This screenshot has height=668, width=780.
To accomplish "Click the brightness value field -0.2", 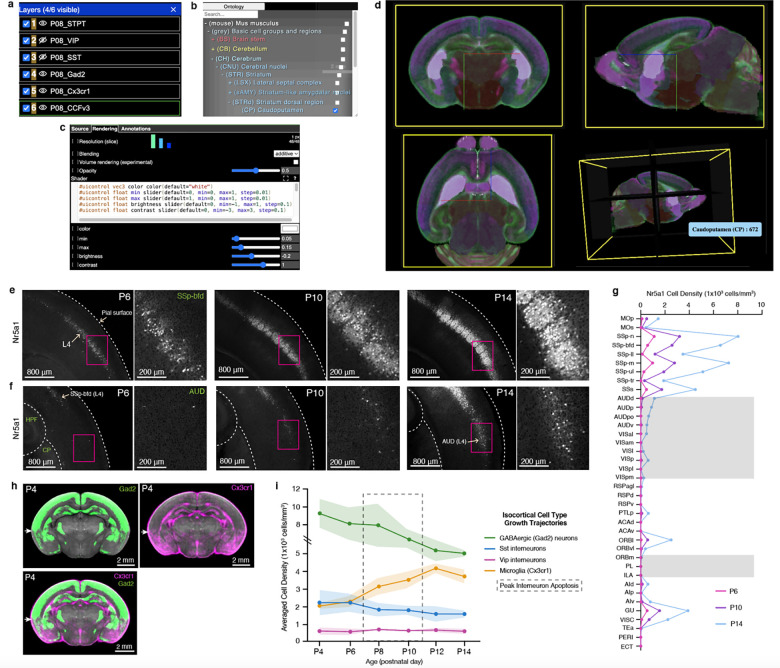I will click(290, 256).
